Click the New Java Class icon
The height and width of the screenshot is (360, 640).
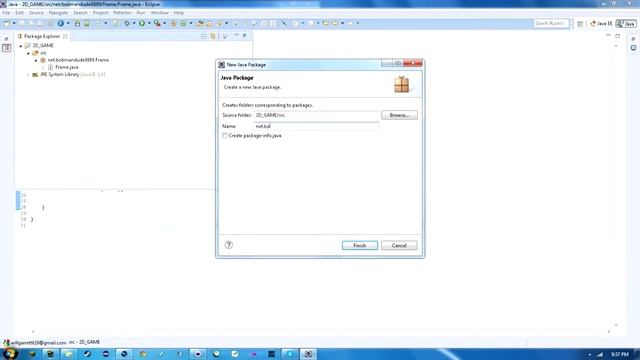coord(183,23)
